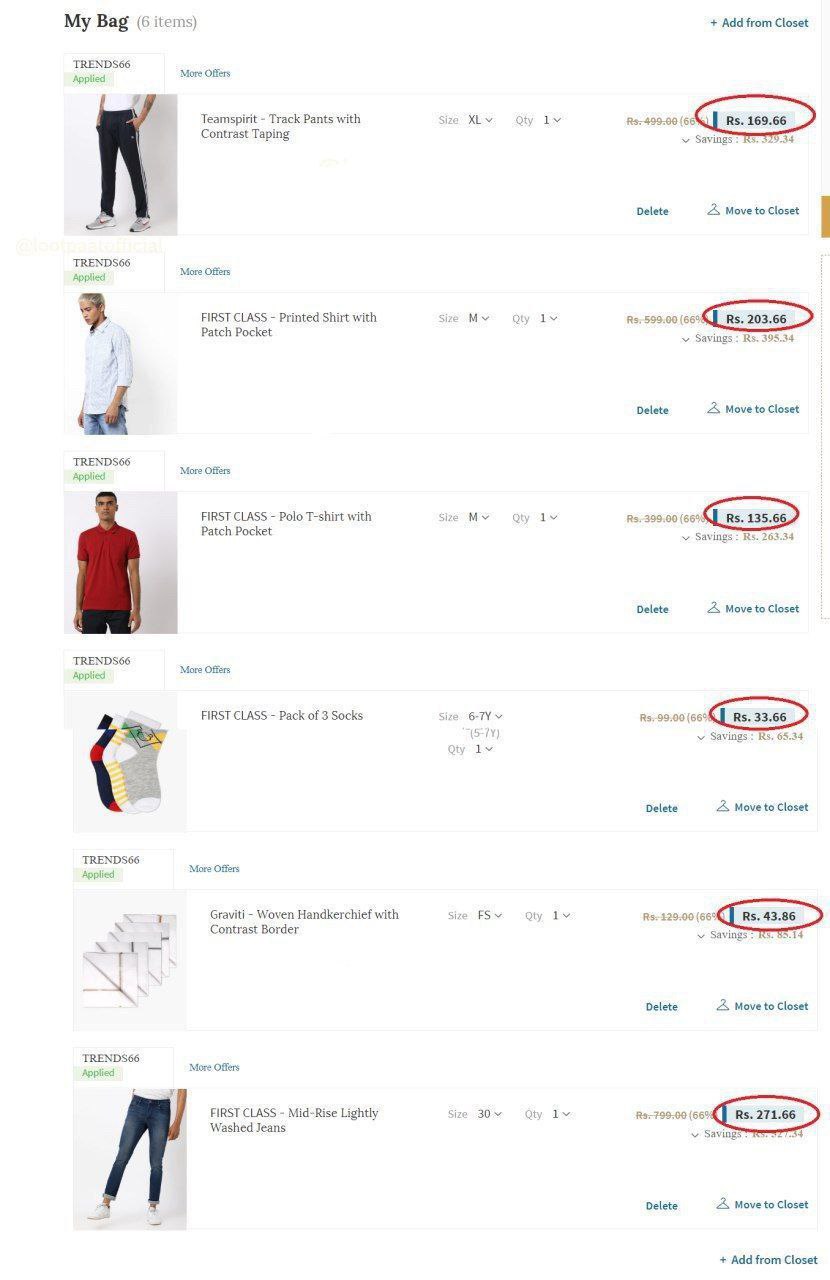Open the Pack of 3 Socks thumbnail
This screenshot has height=1280, width=830.
click(x=129, y=761)
